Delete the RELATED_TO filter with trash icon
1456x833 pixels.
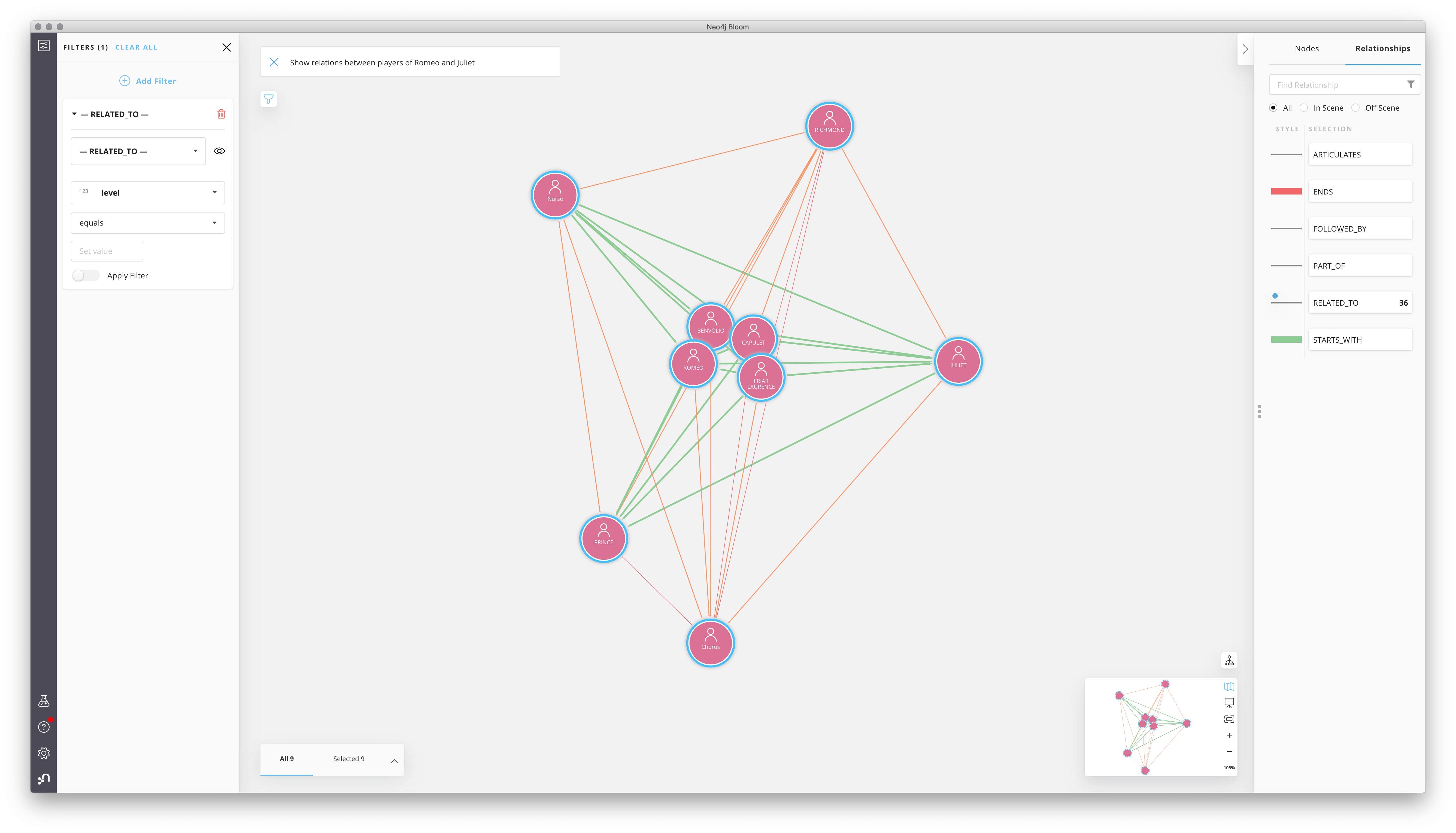pos(222,114)
